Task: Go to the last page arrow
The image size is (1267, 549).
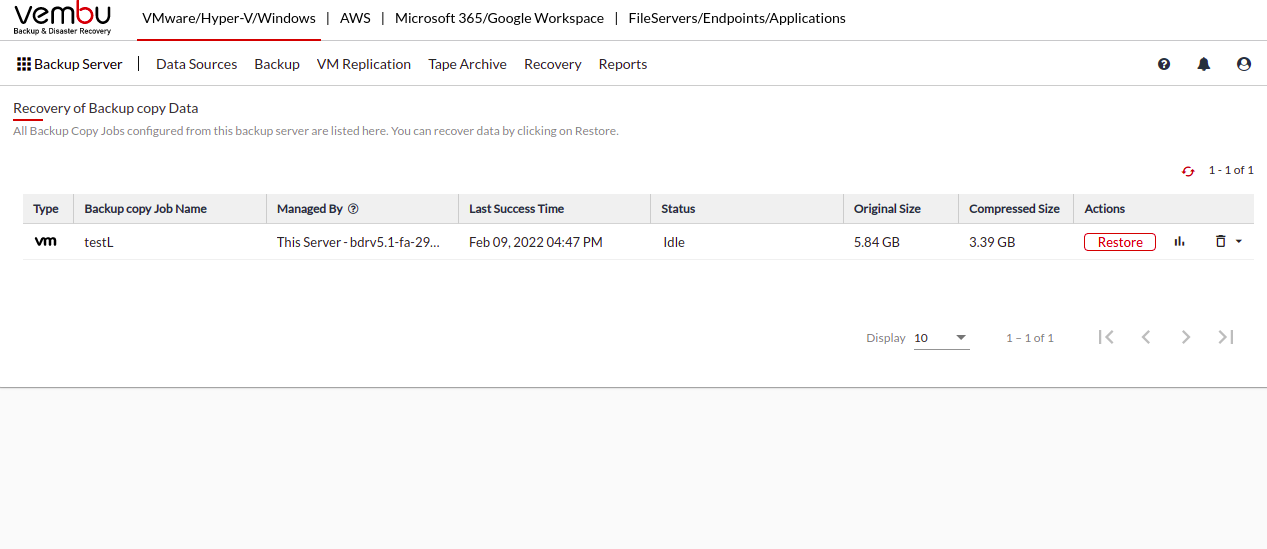Action: click(x=1226, y=337)
